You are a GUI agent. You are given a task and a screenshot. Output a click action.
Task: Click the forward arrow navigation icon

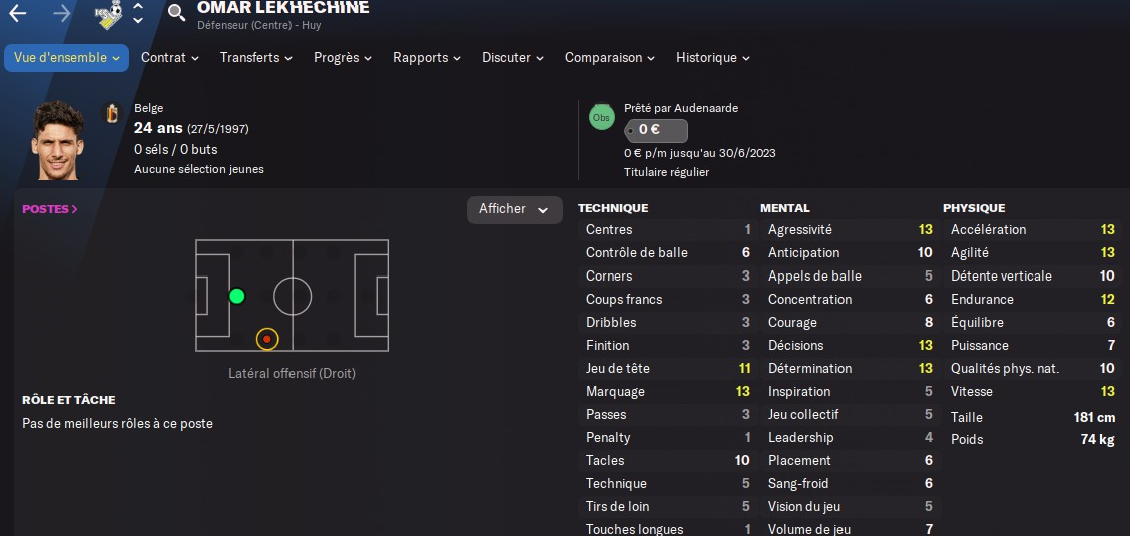pos(61,13)
